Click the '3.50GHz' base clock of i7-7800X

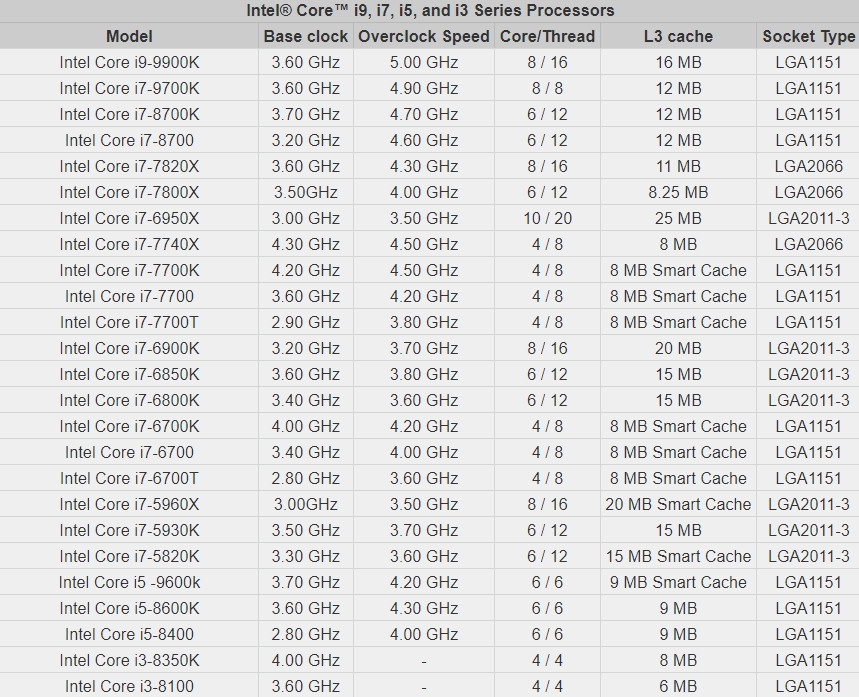click(306, 192)
